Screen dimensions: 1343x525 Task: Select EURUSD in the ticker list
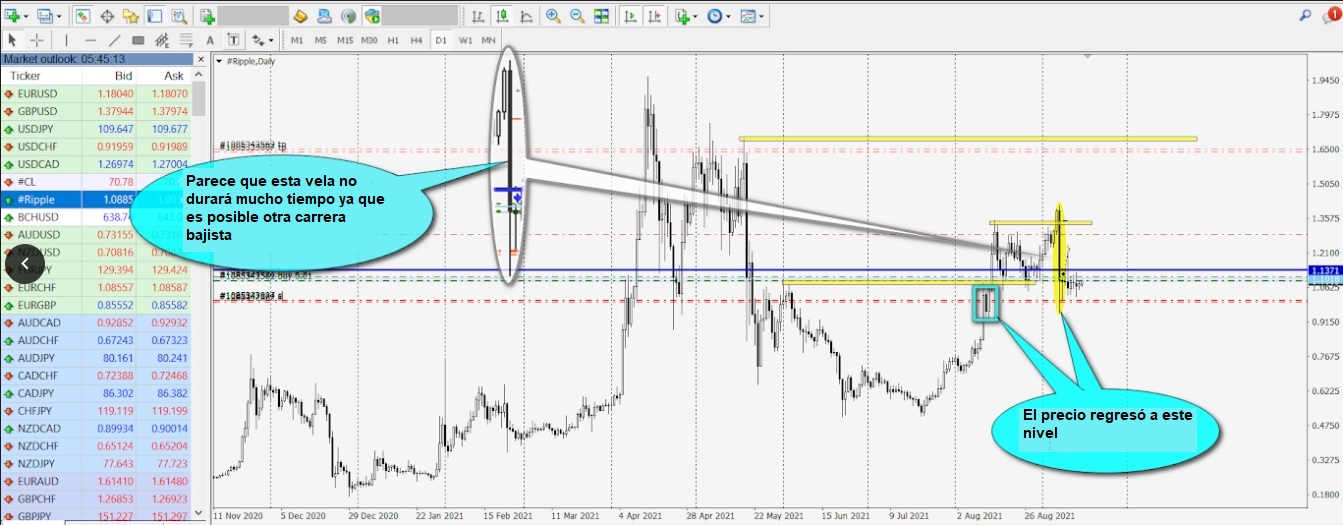point(38,93)
